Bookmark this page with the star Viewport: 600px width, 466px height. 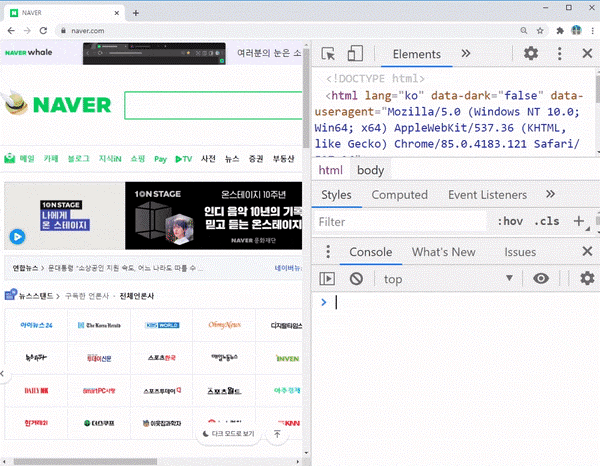click(540, 31)
